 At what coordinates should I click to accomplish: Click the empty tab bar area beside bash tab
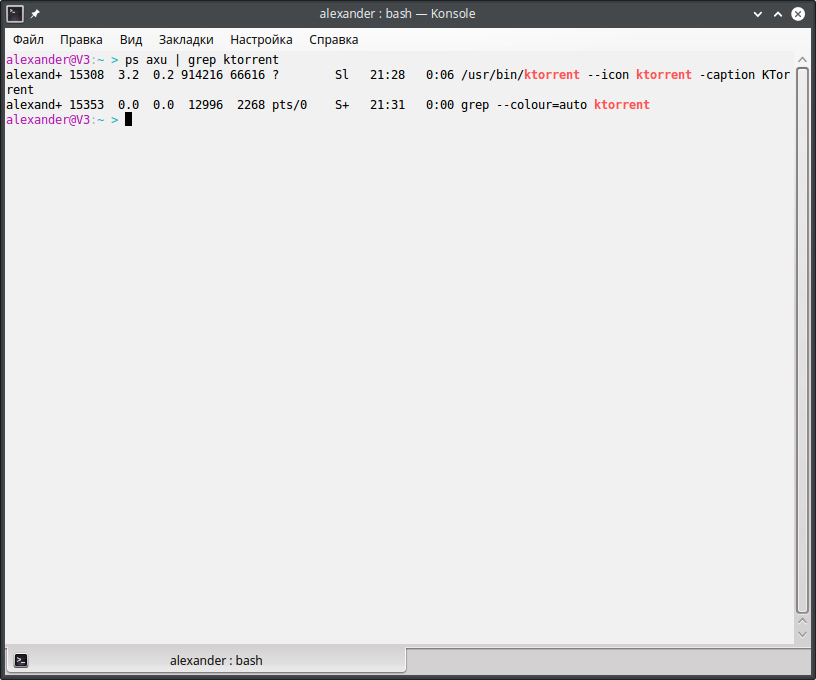pyautogui.click(x=608, y=660)
